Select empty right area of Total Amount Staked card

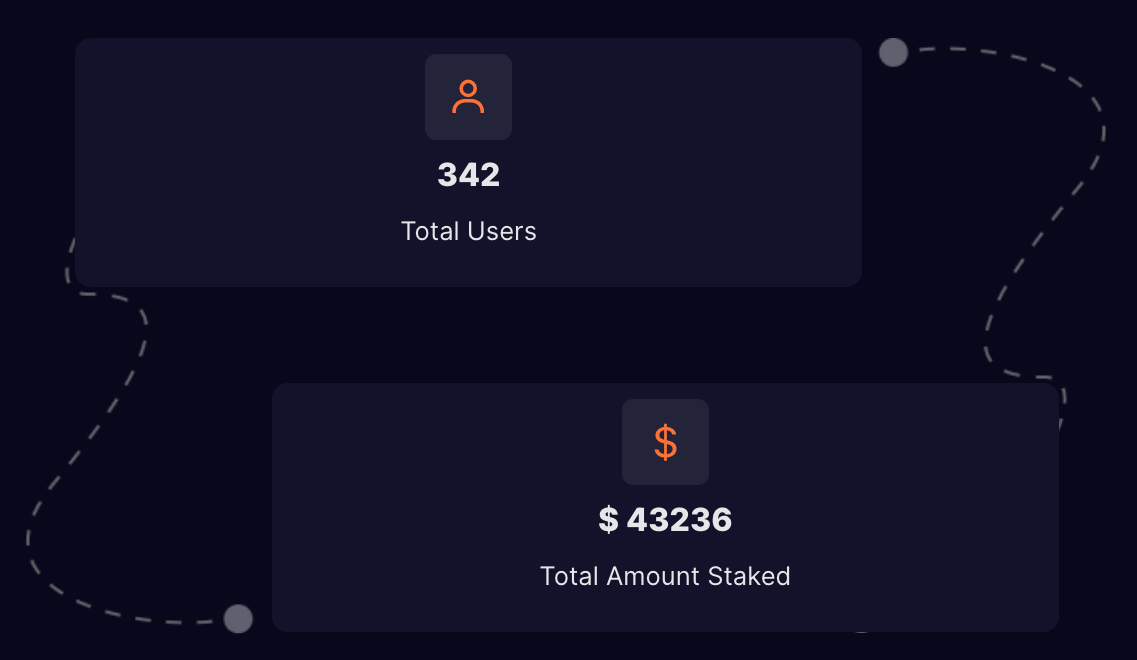click(906, 508)
